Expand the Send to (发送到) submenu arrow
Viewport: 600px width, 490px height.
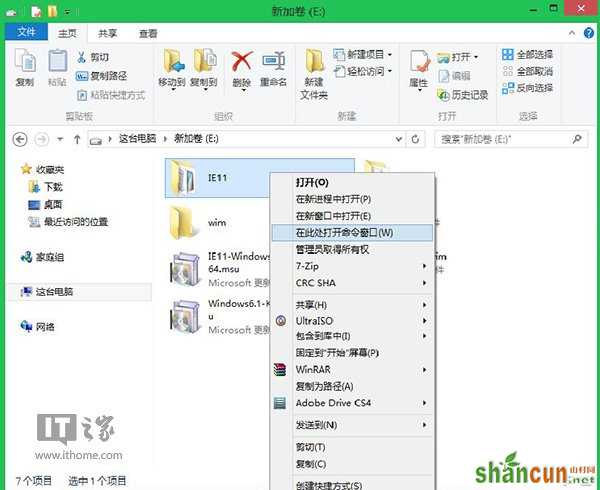click(424, 425)
